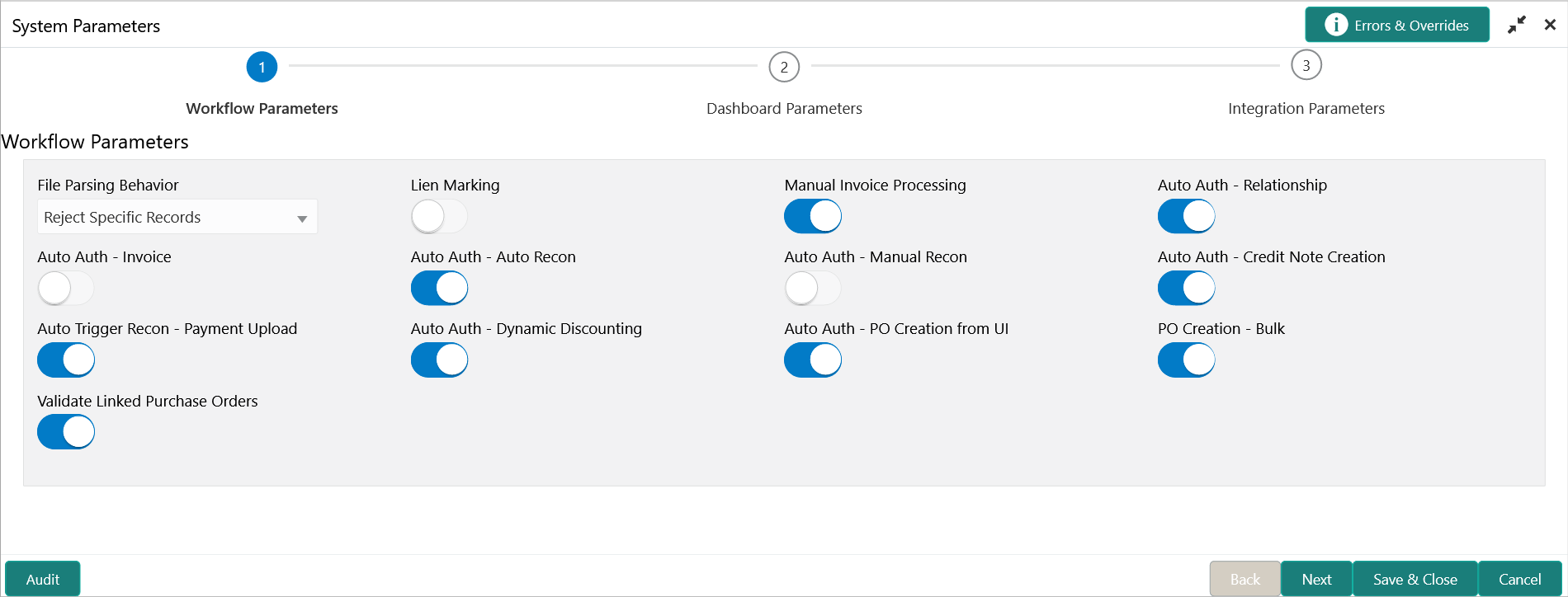Go to step 1 circle
This screenshot has width=1568, height=597.
262,67
